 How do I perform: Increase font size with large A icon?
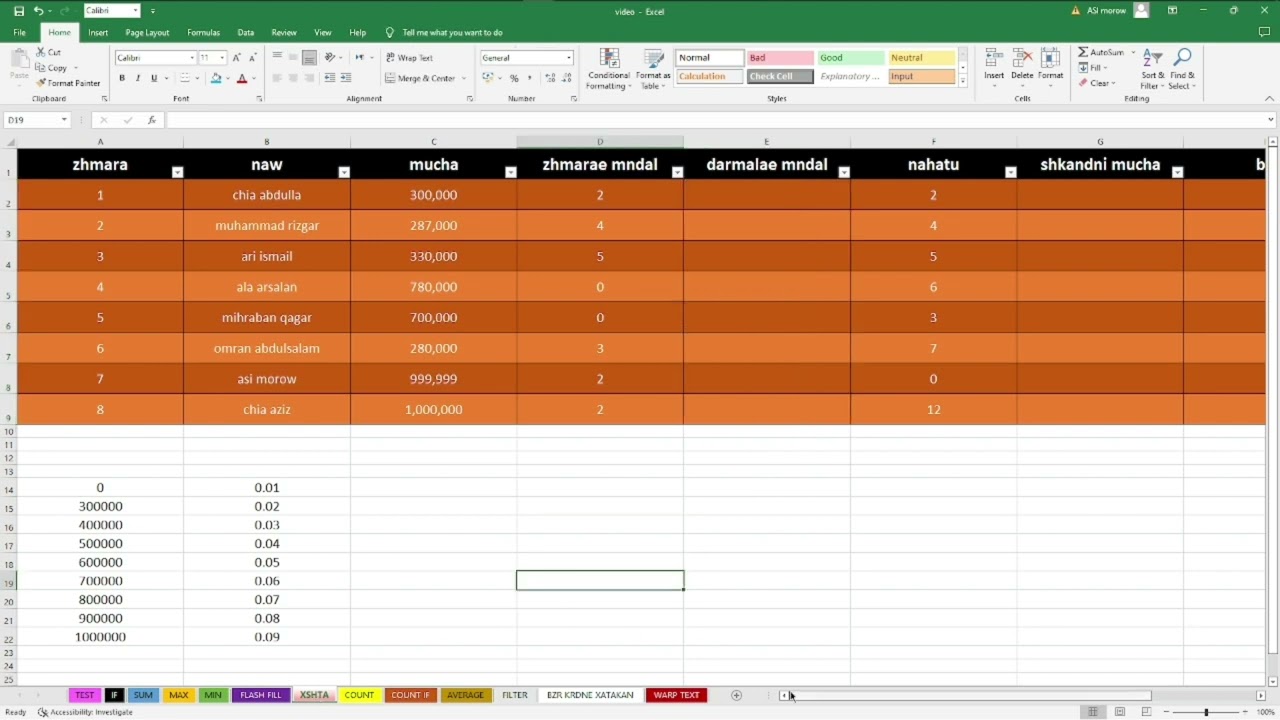[238, 58]
